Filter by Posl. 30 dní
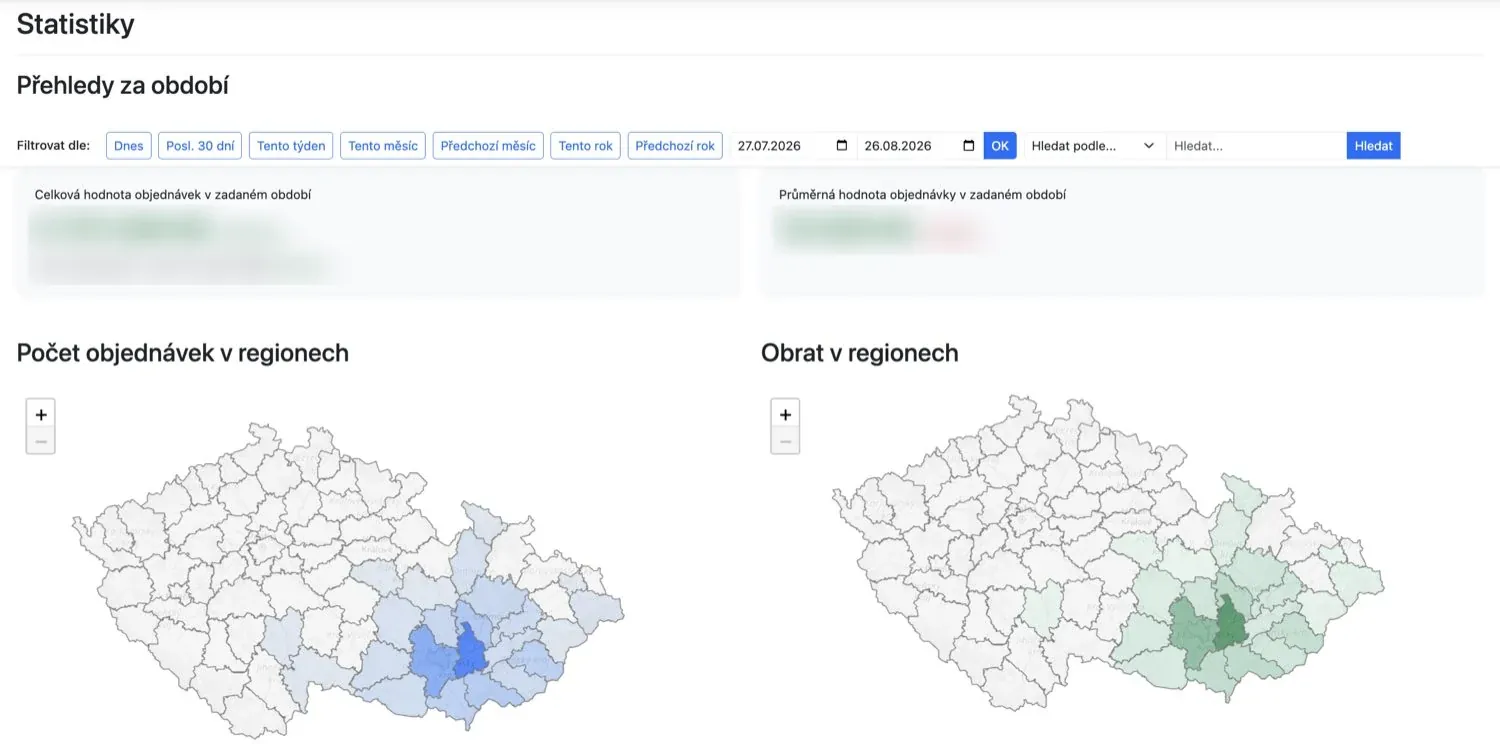This screenshot has width=1500, height=744. [x=200, y=146]
